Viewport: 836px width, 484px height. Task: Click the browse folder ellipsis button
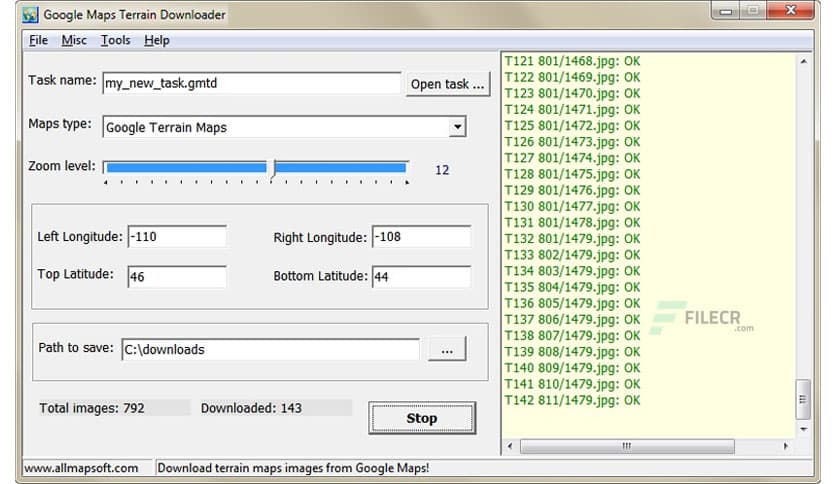(447, 350)
